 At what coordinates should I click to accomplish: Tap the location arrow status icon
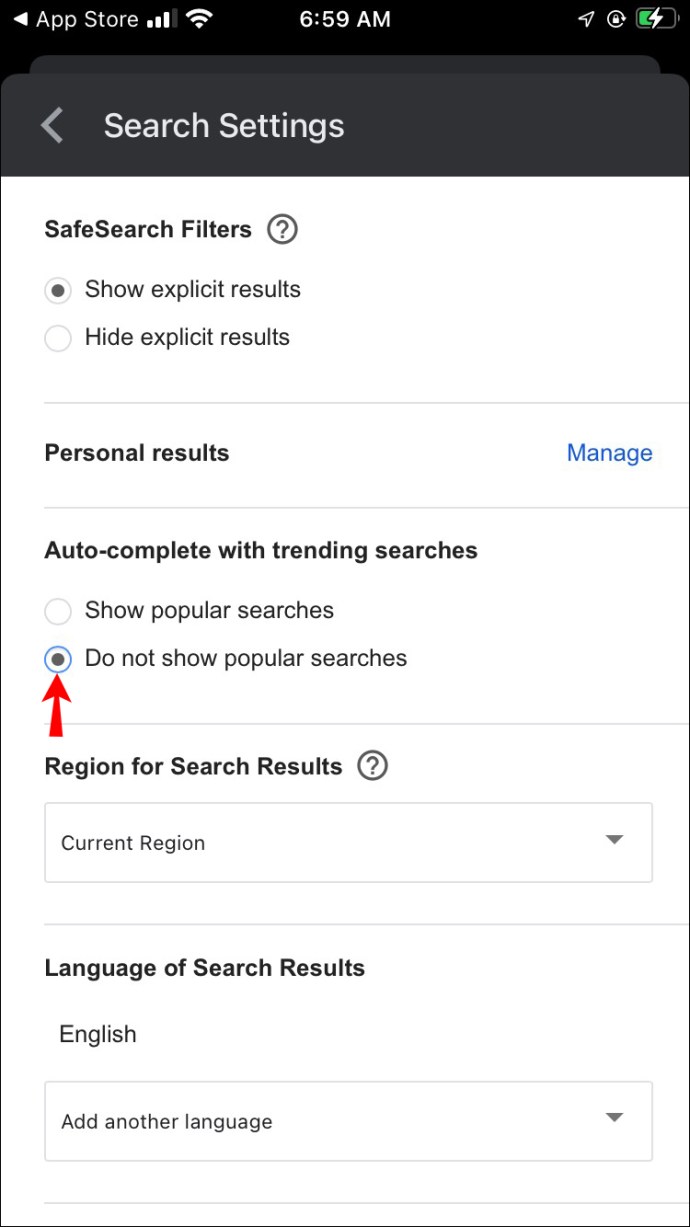pos(587,19)
